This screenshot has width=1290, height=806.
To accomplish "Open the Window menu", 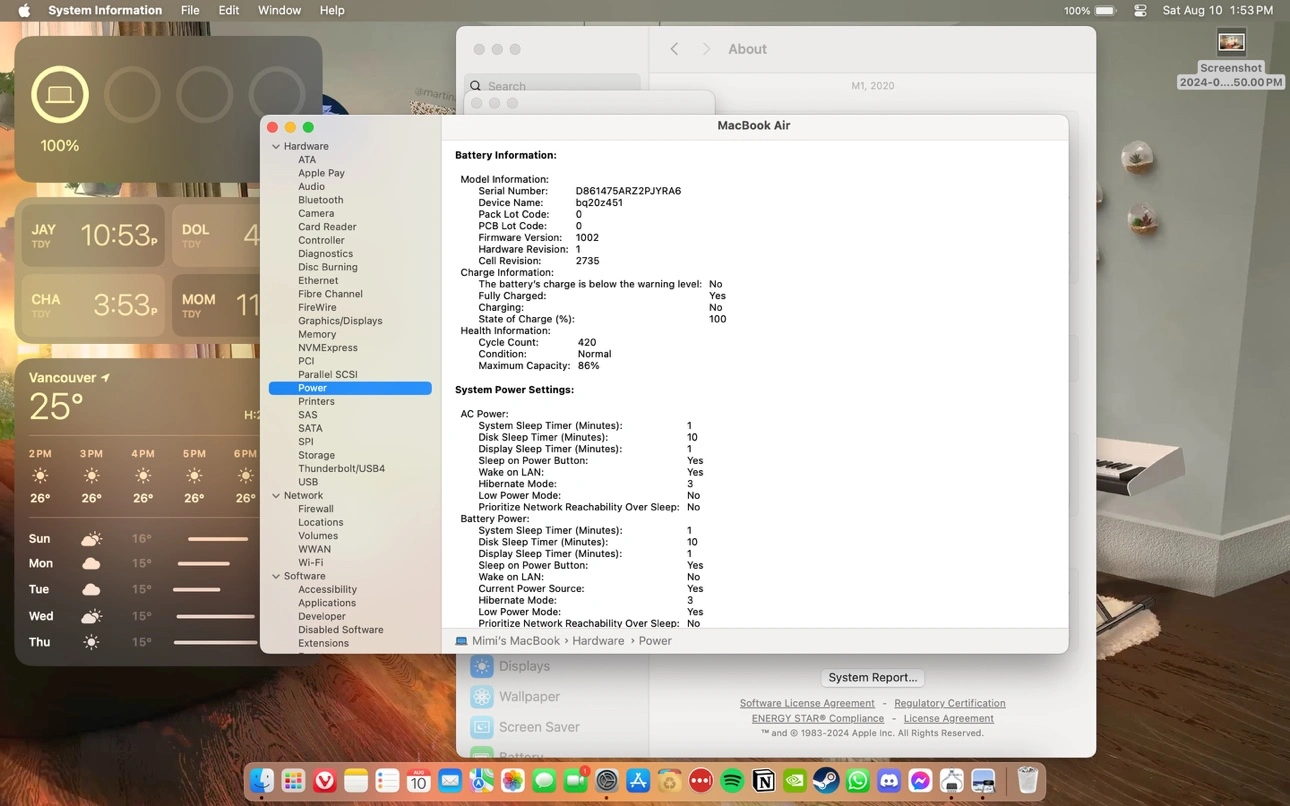I will [x=279, y=10].
